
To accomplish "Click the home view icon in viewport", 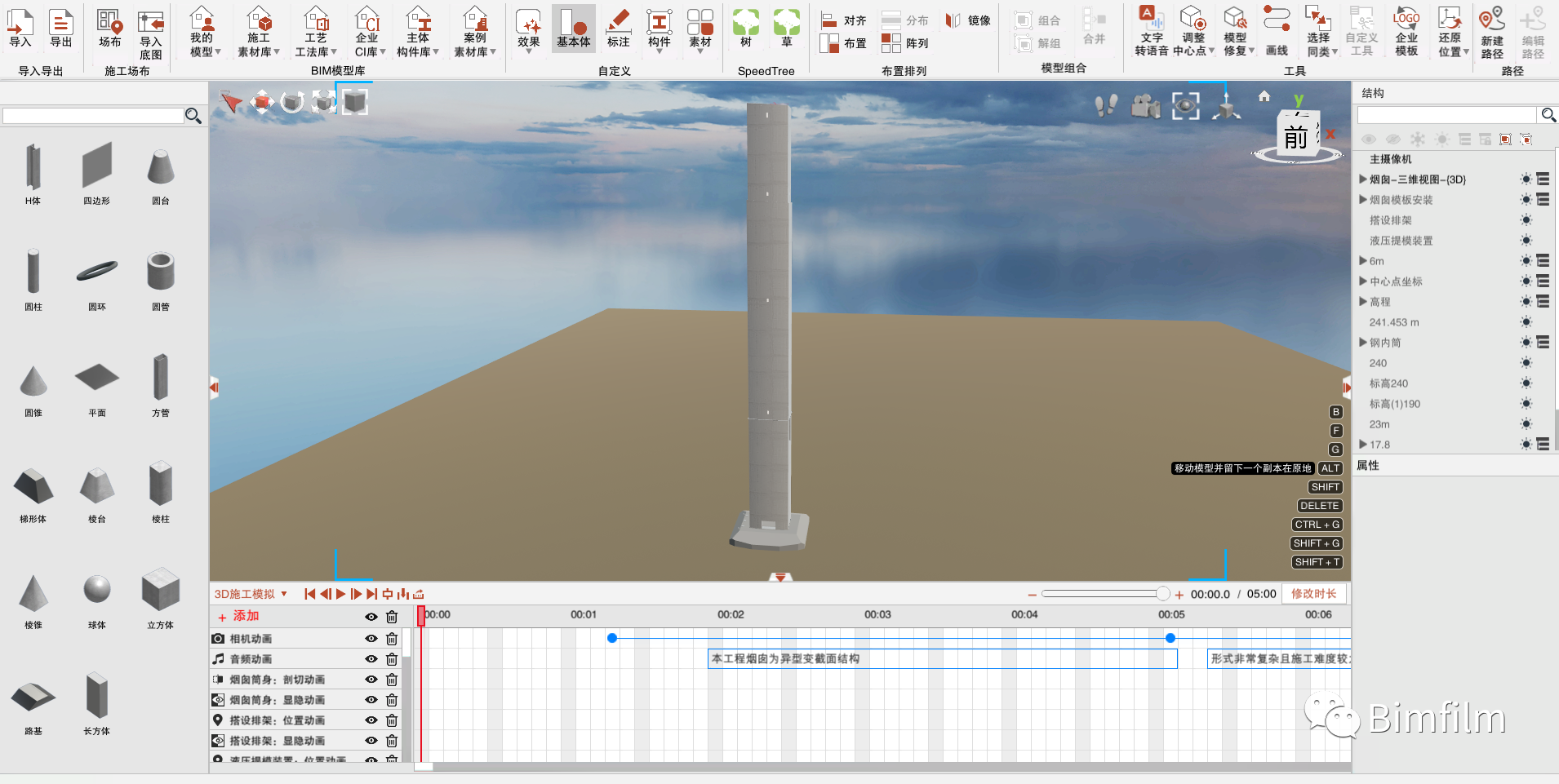I will [x=1264, y=96].
